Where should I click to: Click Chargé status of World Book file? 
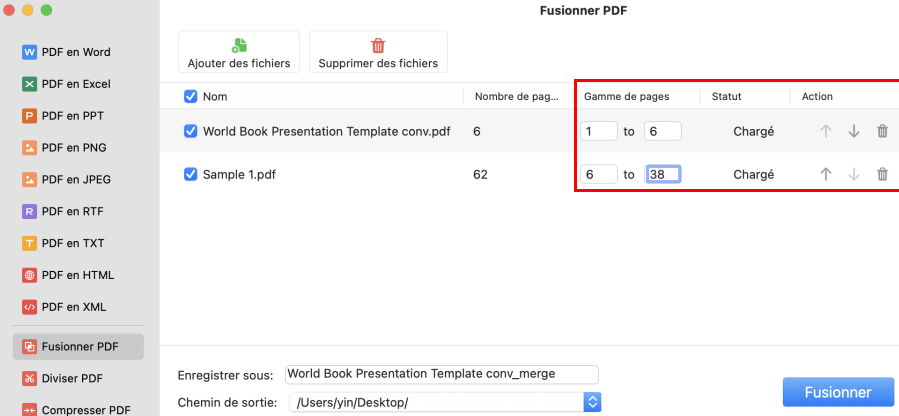(753, 131)
